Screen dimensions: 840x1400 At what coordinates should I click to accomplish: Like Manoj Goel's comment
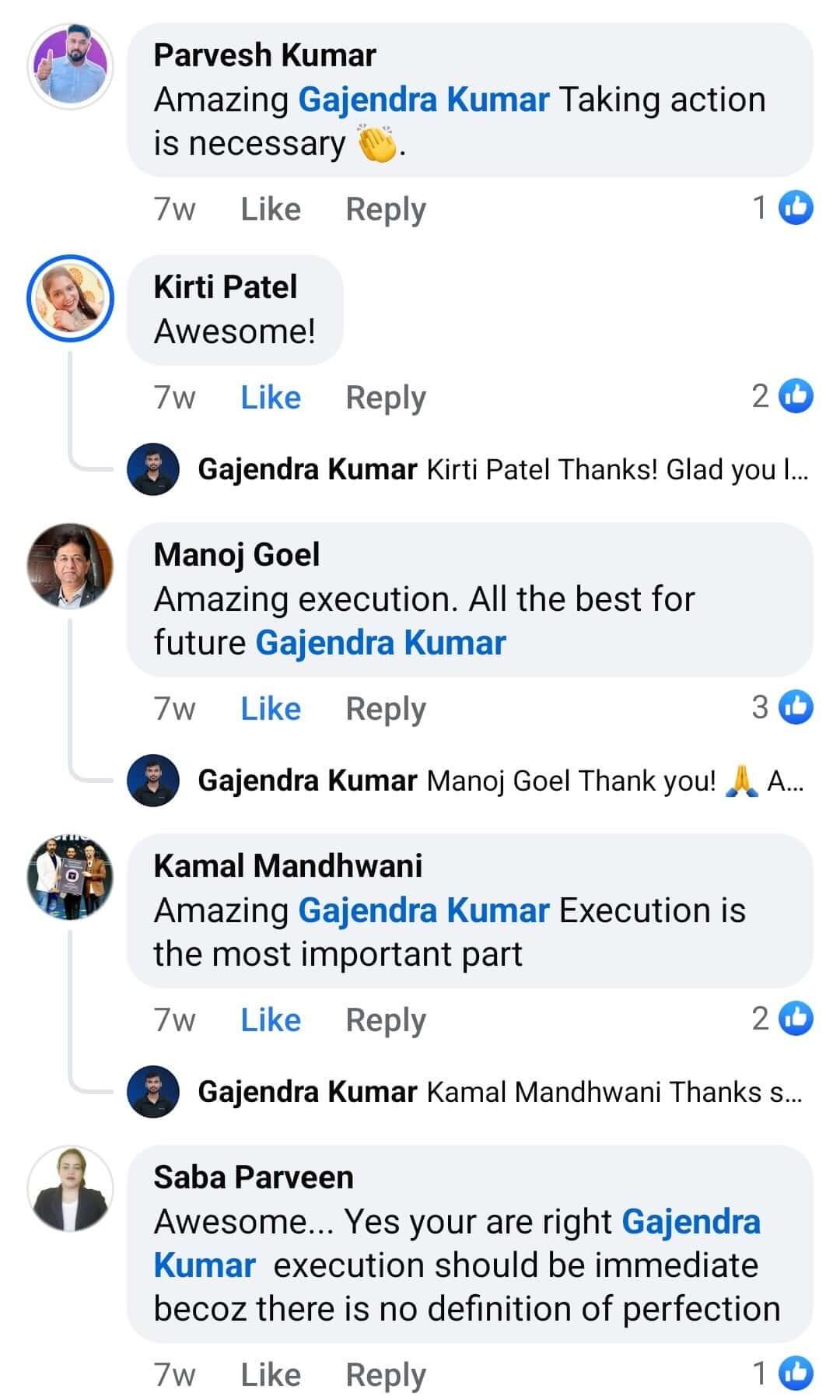tap(269, 707)
